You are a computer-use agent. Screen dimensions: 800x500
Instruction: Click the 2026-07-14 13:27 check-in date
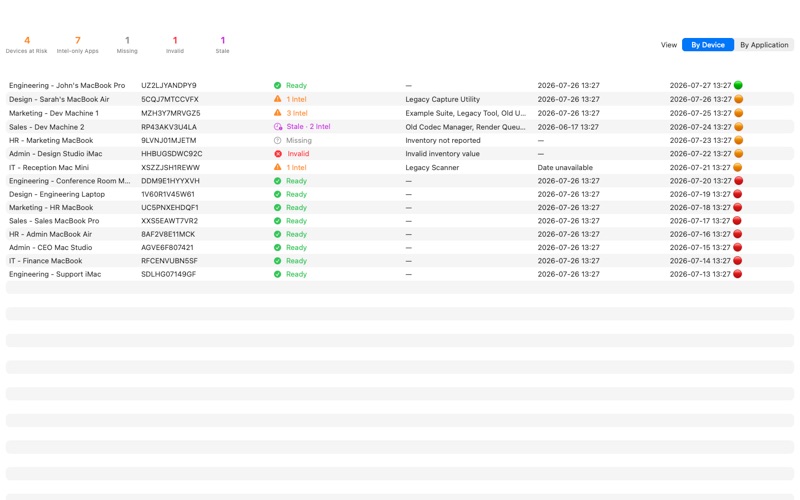click(700, 261)
